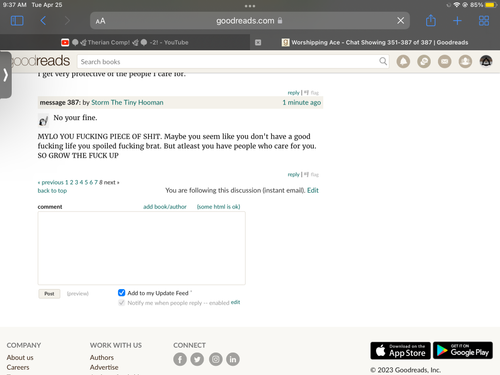Edit reply notification settings

pyautogui.click(x=235, y=302)
